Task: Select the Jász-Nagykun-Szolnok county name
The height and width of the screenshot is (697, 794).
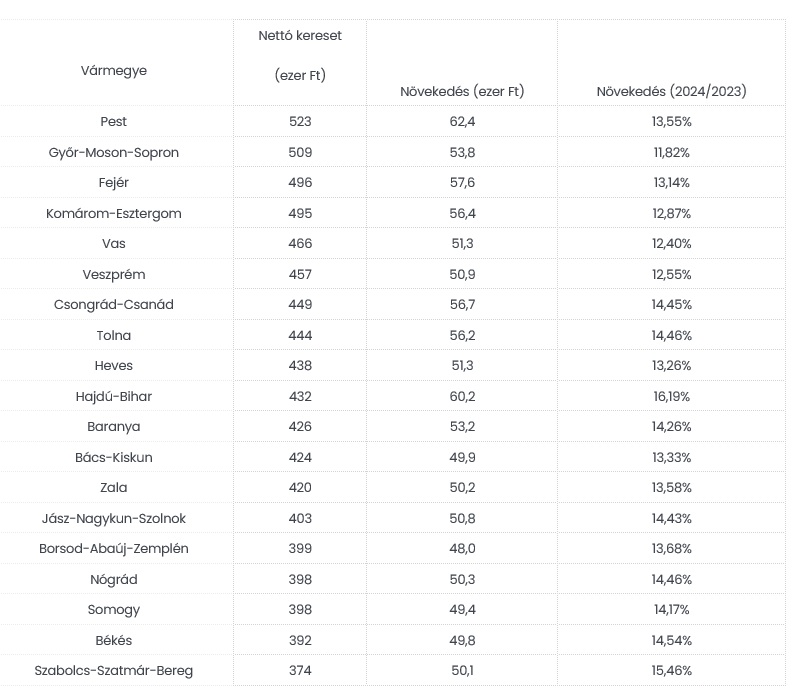Action: point(114,518)
